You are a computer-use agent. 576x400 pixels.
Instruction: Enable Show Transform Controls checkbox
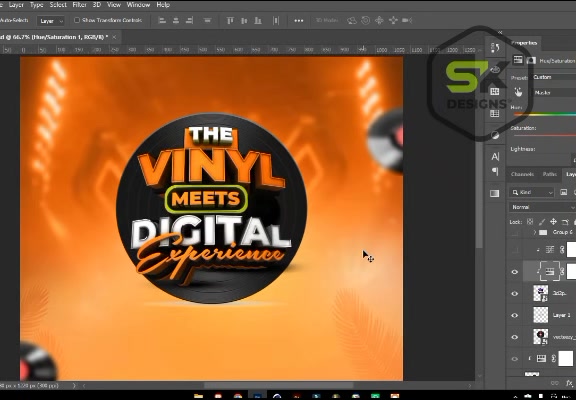(x=77, y=20)
